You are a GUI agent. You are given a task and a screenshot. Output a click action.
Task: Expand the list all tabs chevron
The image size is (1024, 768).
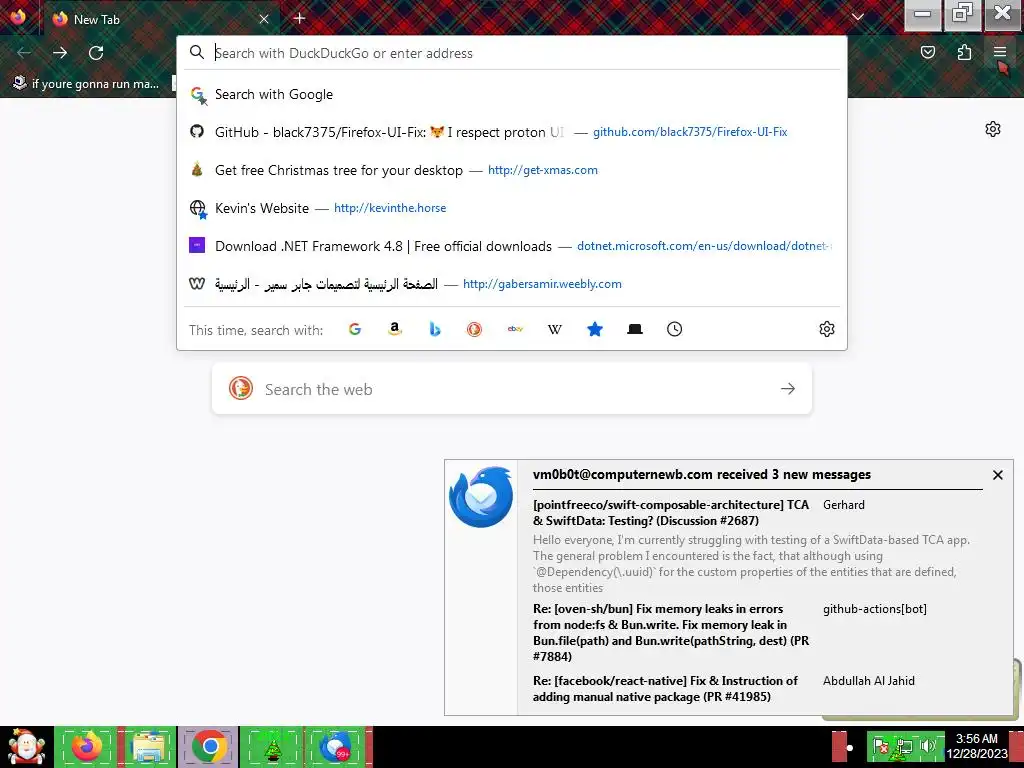tap(858, 17)
